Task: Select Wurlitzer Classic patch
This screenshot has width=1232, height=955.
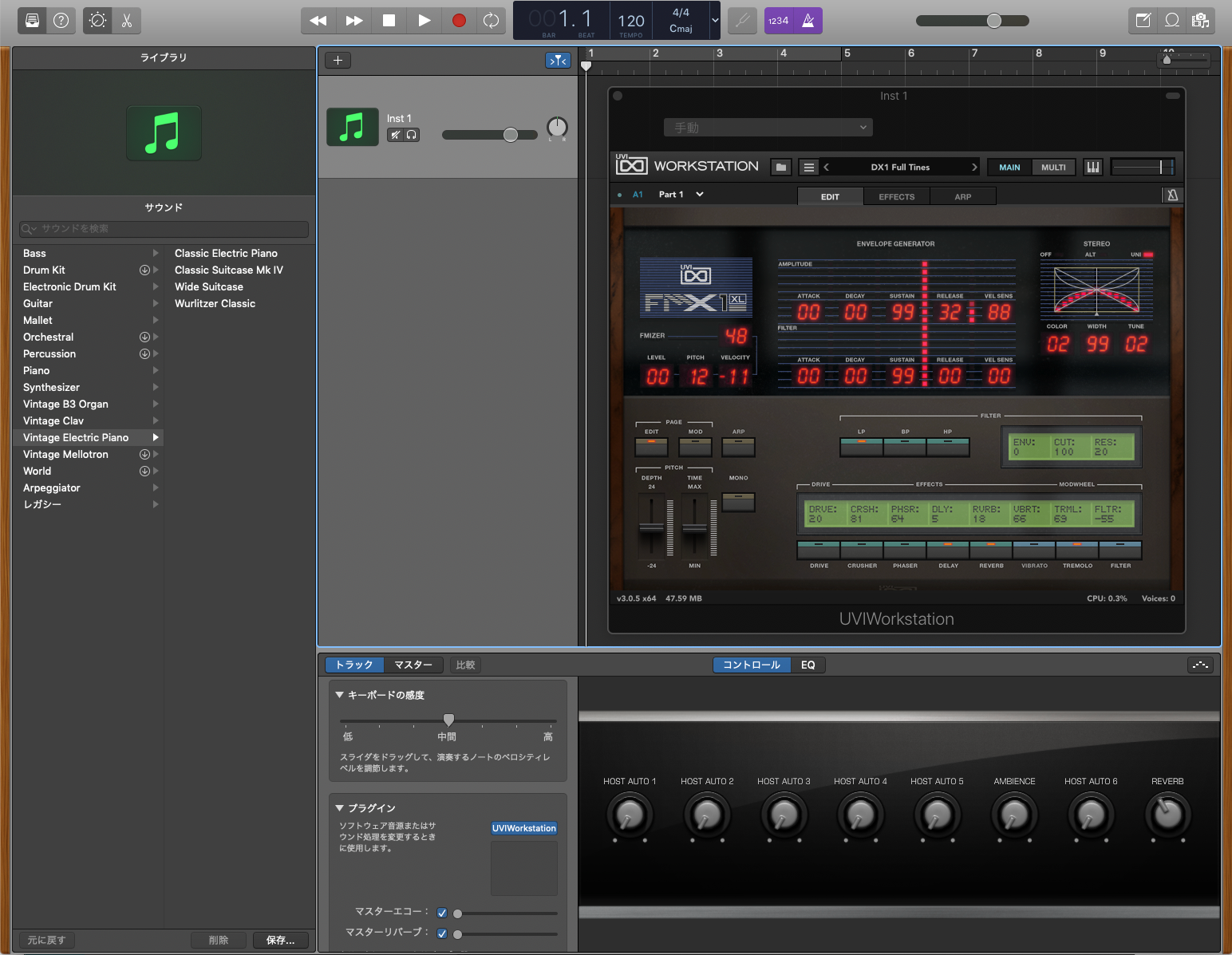Action: pos(215,304)
